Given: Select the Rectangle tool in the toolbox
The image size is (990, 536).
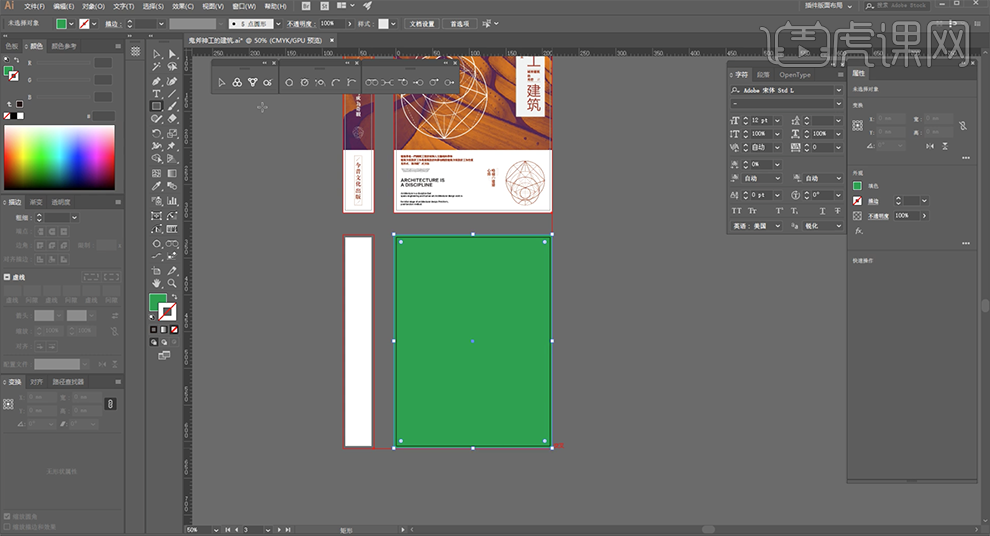Looking at the screenshot, I should (x=157, y=106).
